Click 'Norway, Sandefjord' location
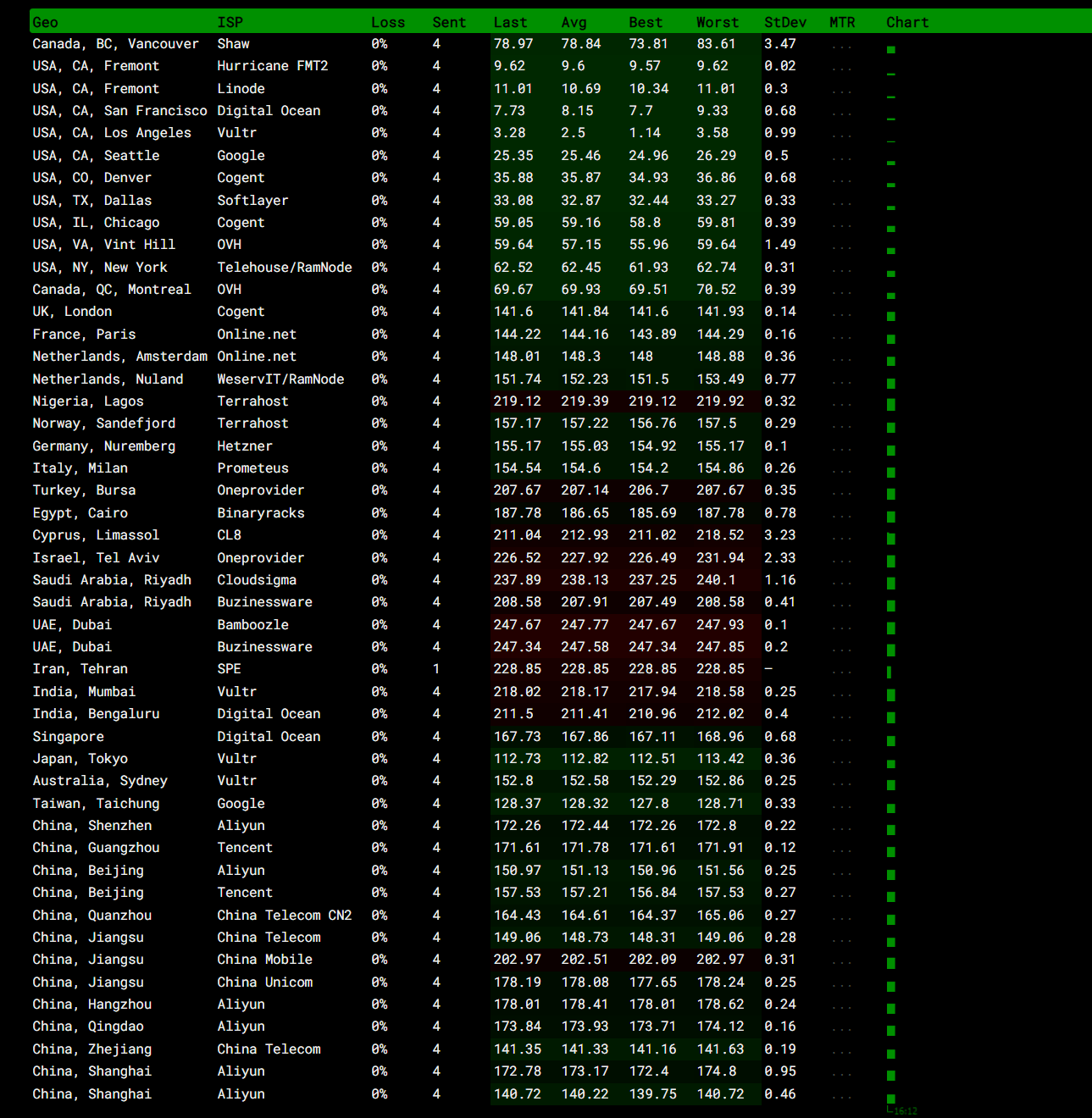The height and width of the screenshot is (1118, 1092). pyautogui.click(x=104, y=423)
